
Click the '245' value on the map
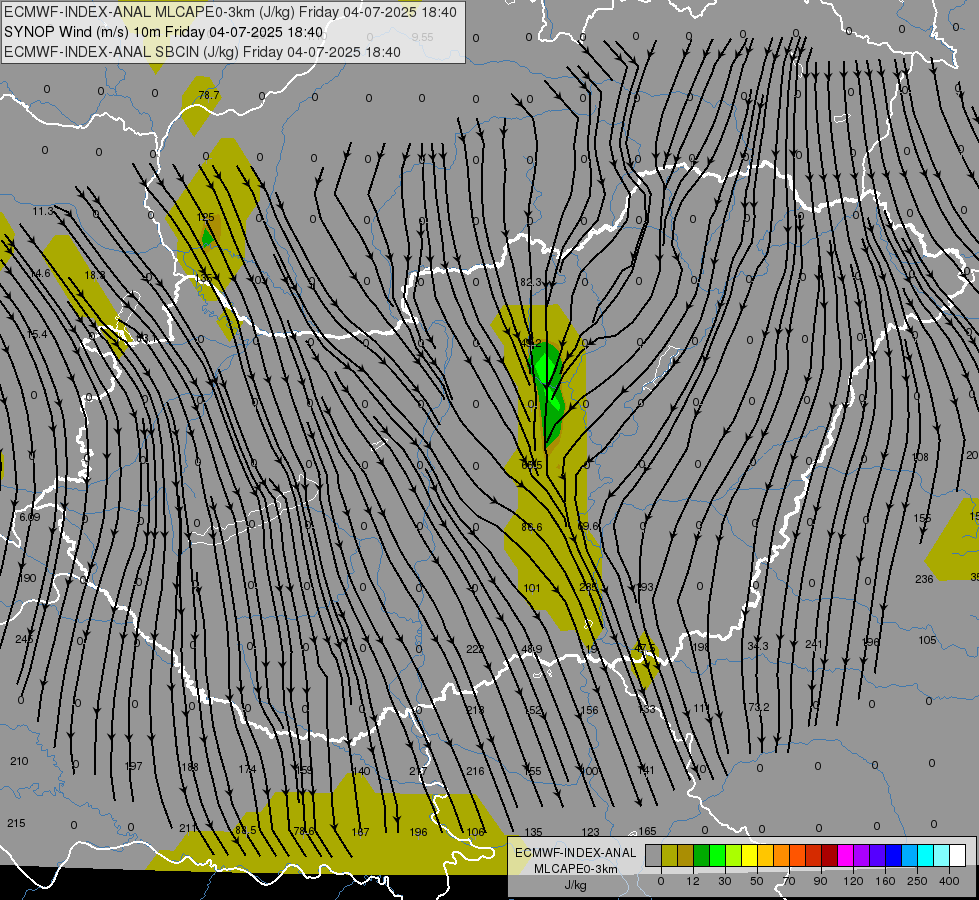click(x=24, y=639)
